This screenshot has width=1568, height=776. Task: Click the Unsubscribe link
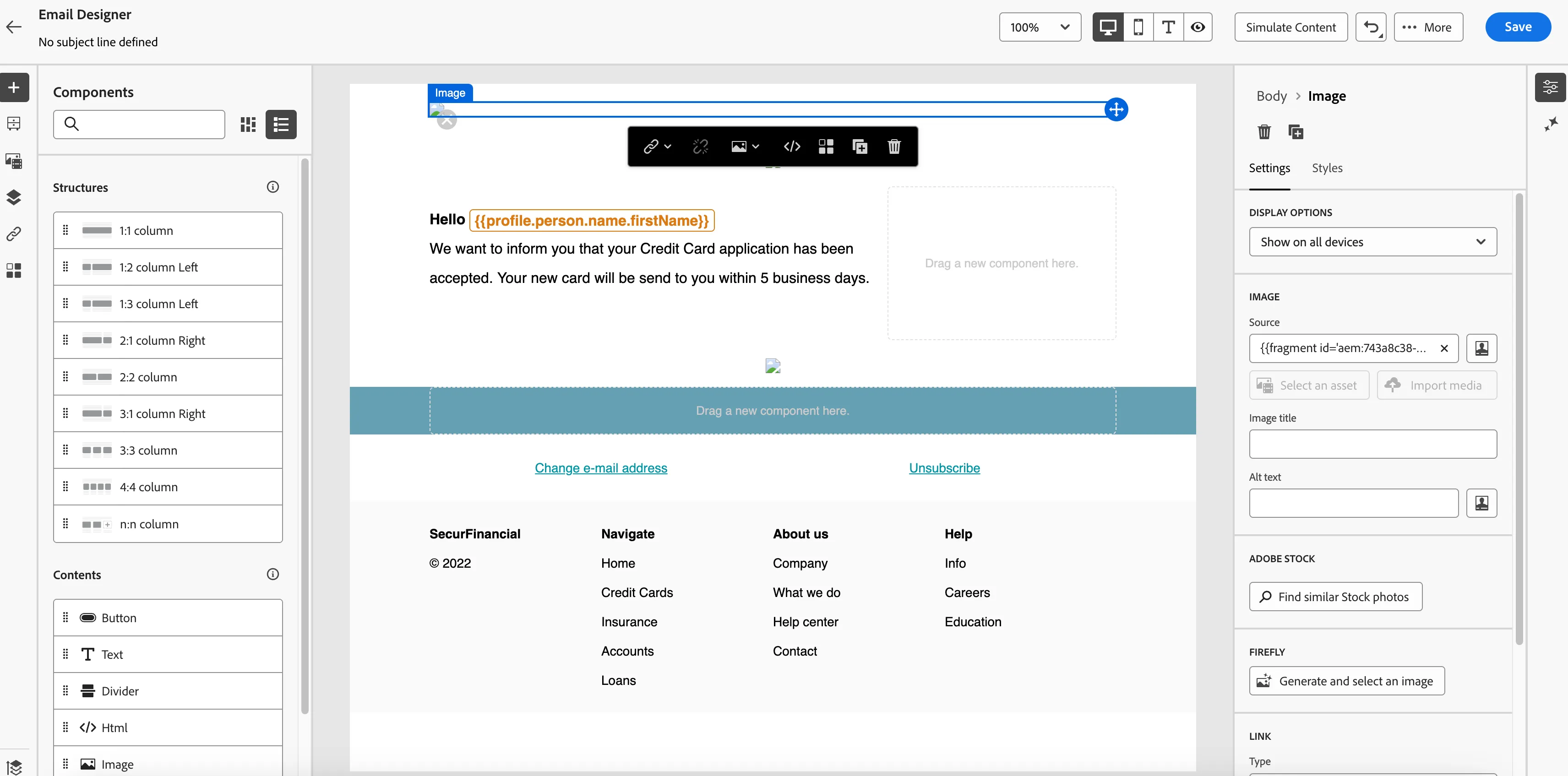click(944, 468)
